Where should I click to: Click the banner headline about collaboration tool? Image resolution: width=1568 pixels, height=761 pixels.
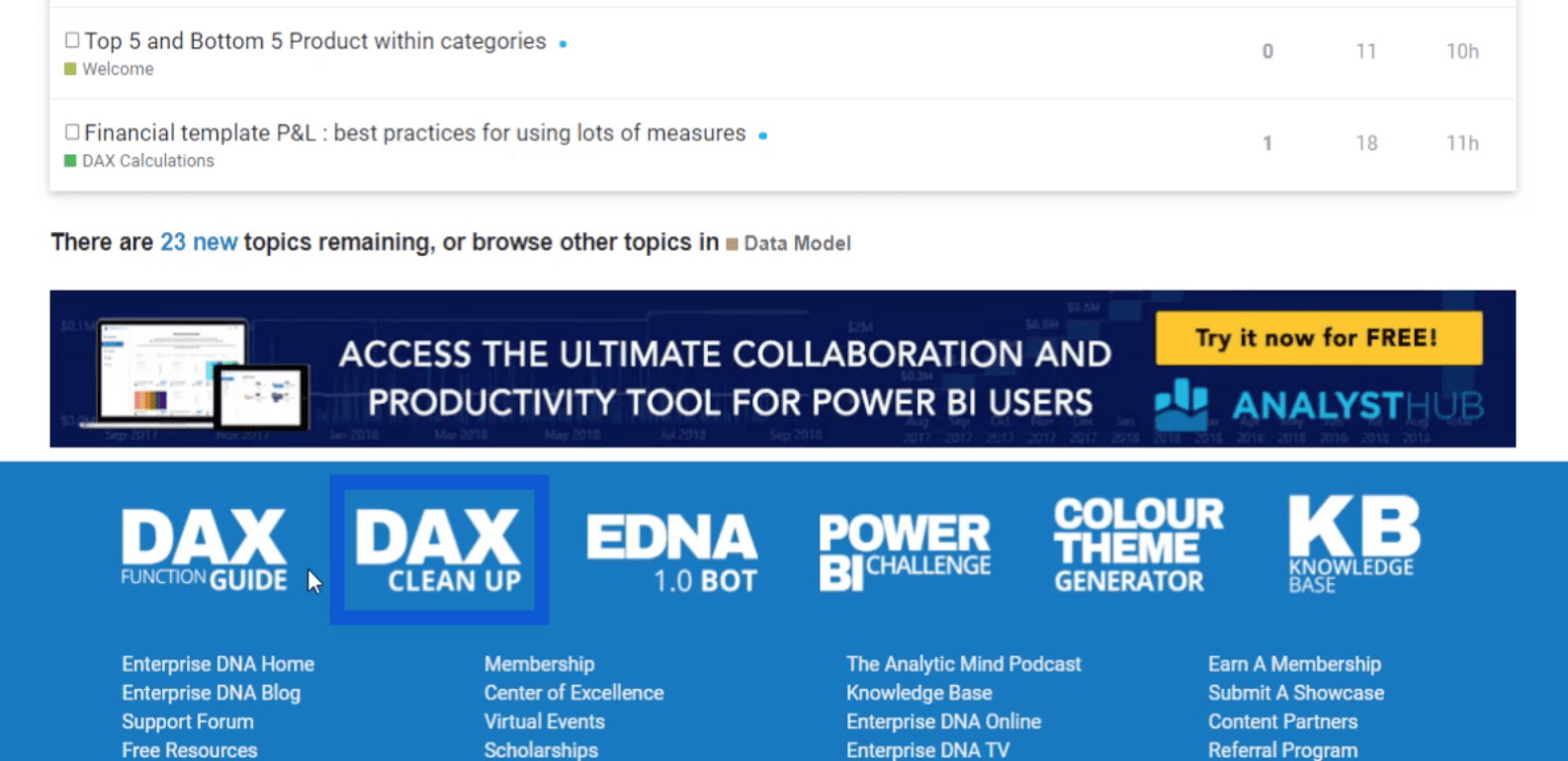click(x=728, y=379)
